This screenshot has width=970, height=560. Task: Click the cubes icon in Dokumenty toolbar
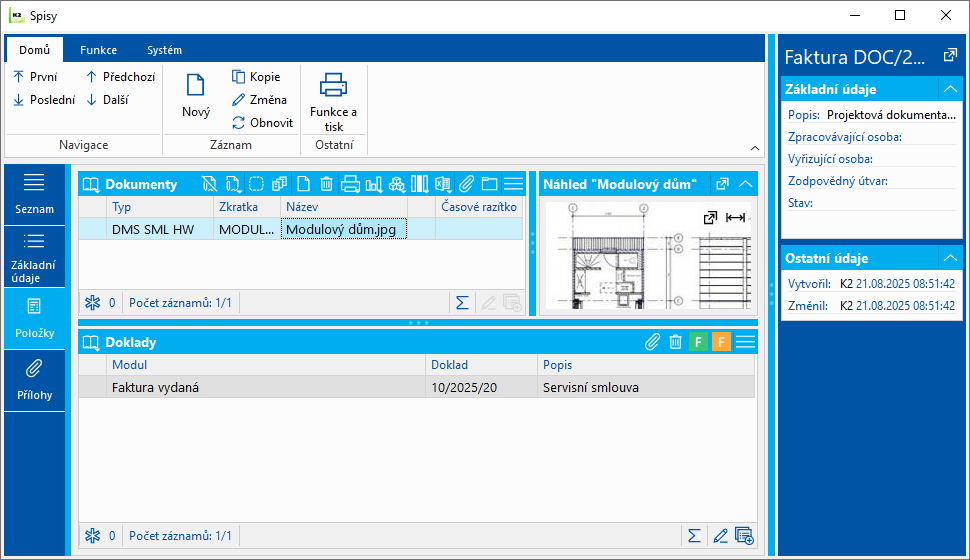coord(397,184)
